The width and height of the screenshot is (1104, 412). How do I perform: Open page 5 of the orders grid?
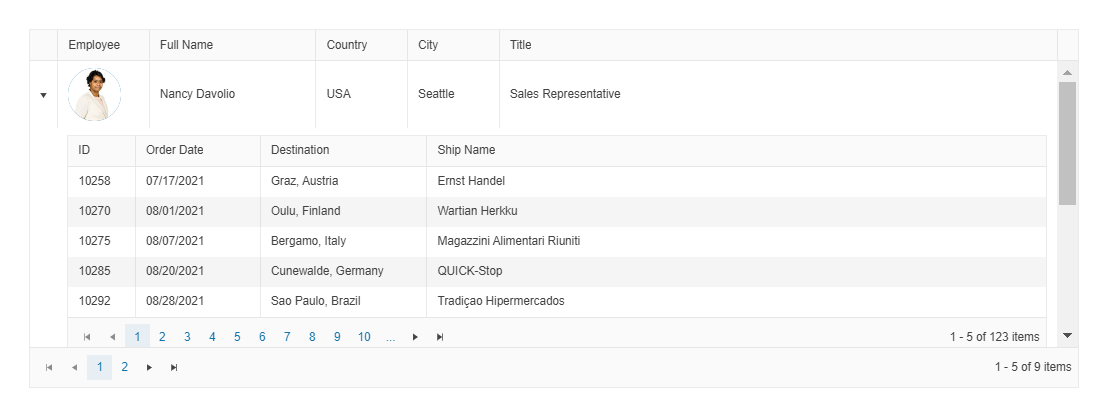pyautogui.click(x=237, y=337)
